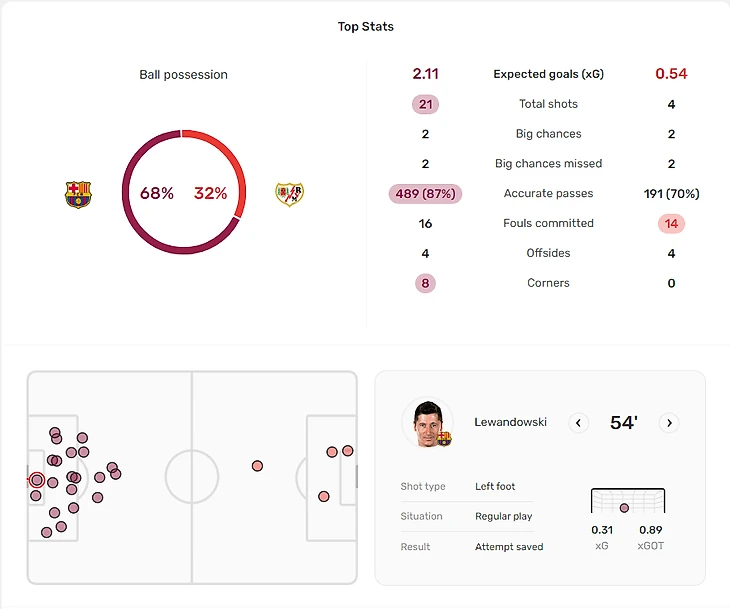
Task: Click the 0.89 xGOT value
Action: tap(650, 530)
